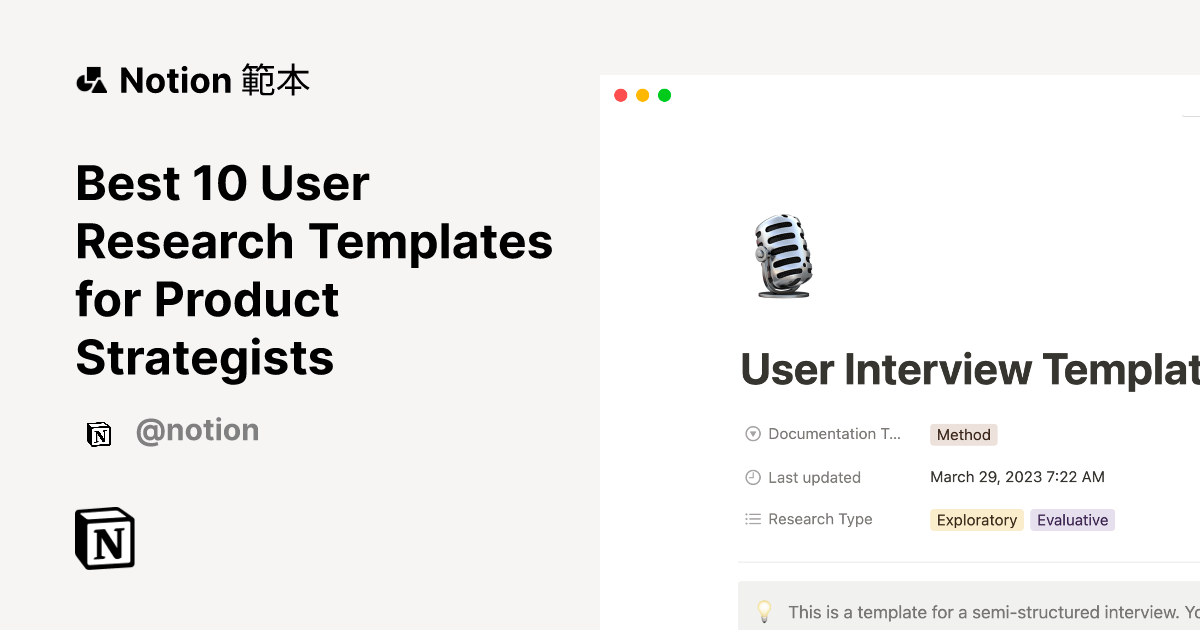Click the Evaluative tag

[x=1072, y=520]
